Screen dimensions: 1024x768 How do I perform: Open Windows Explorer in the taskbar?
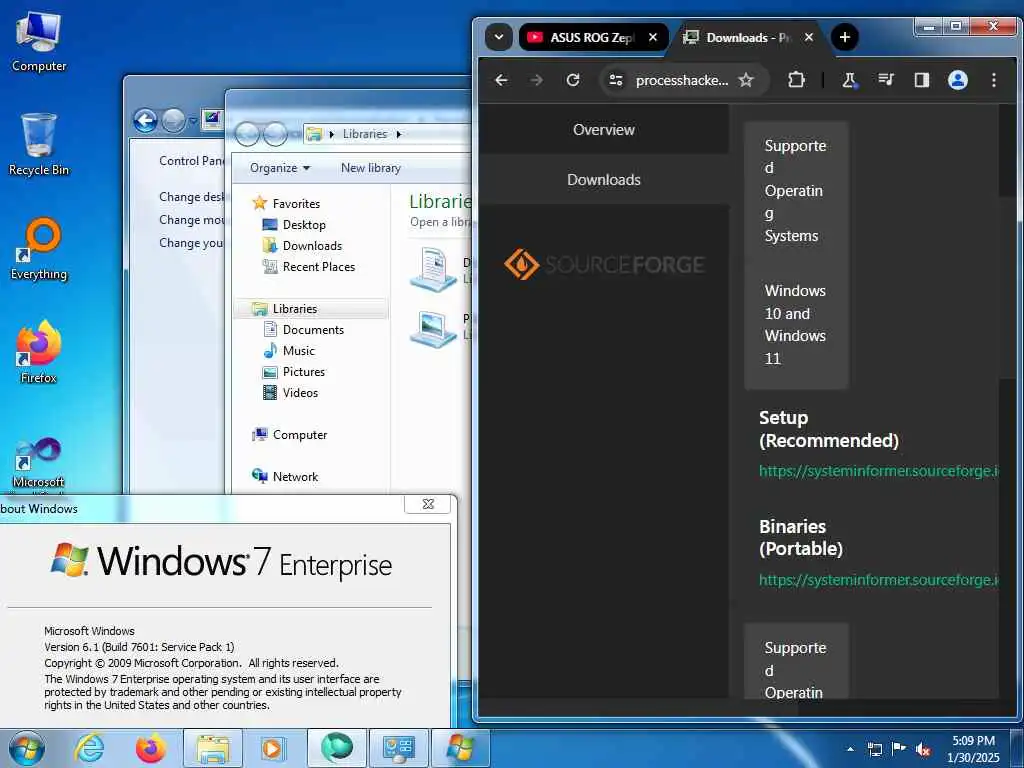pos(212,748)
